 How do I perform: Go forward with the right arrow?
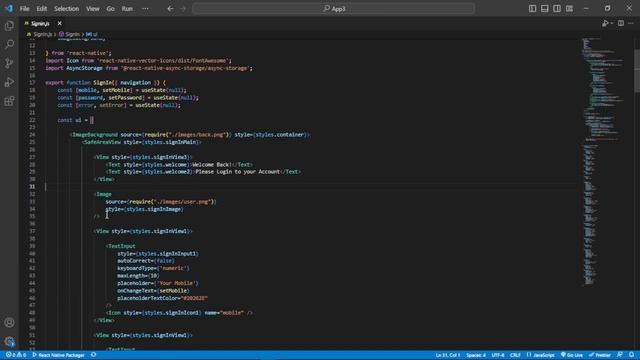click(183, 9)
